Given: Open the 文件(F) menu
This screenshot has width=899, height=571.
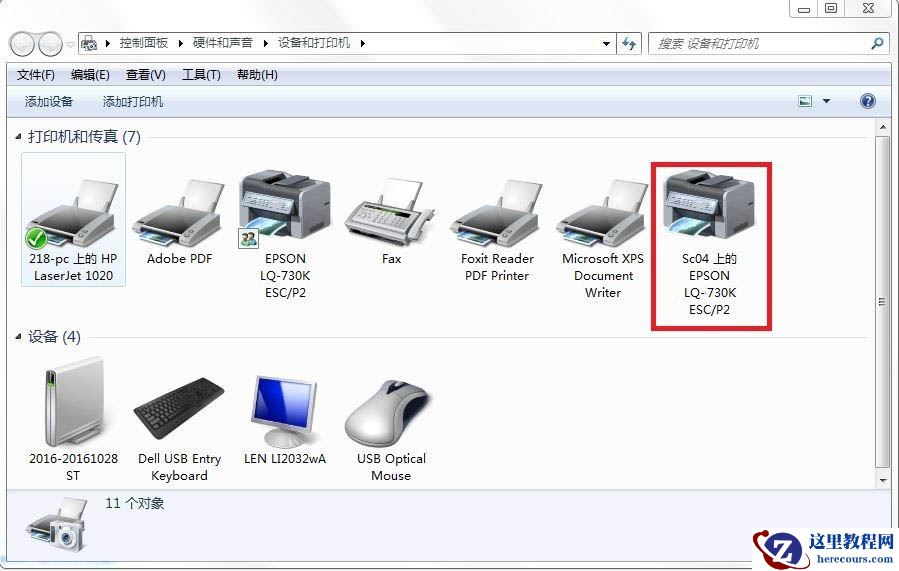Looking at the screenshot, I should [36, 75].
